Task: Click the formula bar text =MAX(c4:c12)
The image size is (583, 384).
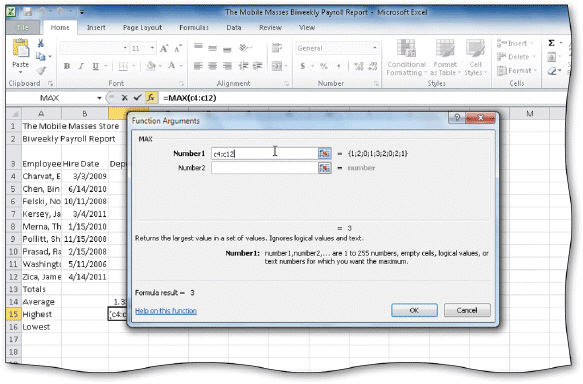Action: point(190,98)
